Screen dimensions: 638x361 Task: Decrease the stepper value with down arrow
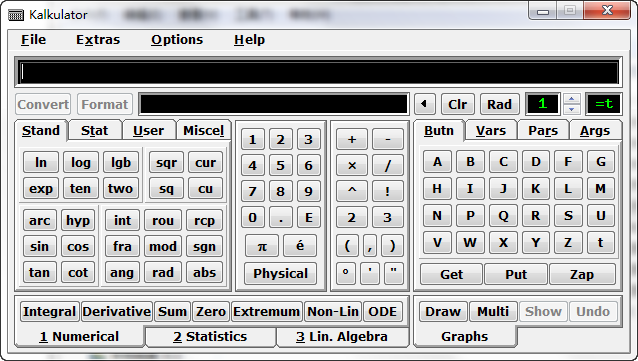point(571,109)
